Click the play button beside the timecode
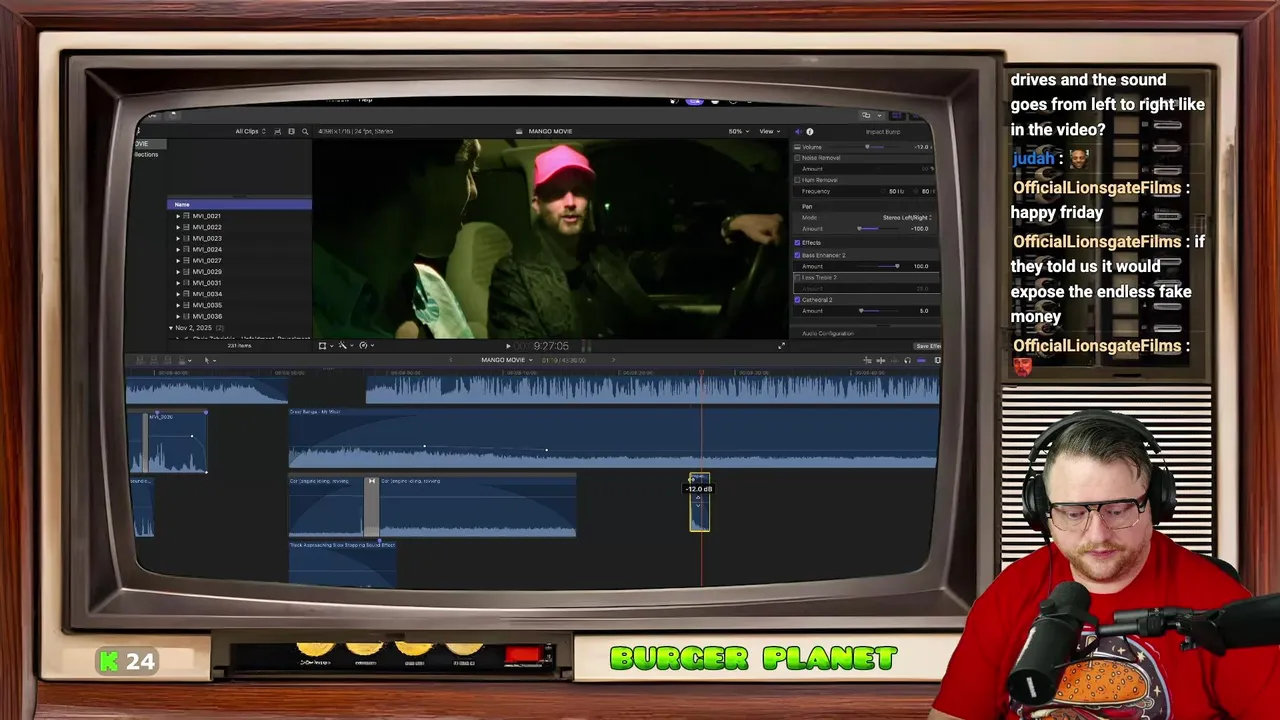1280x720 pixels. pos(508,346)
